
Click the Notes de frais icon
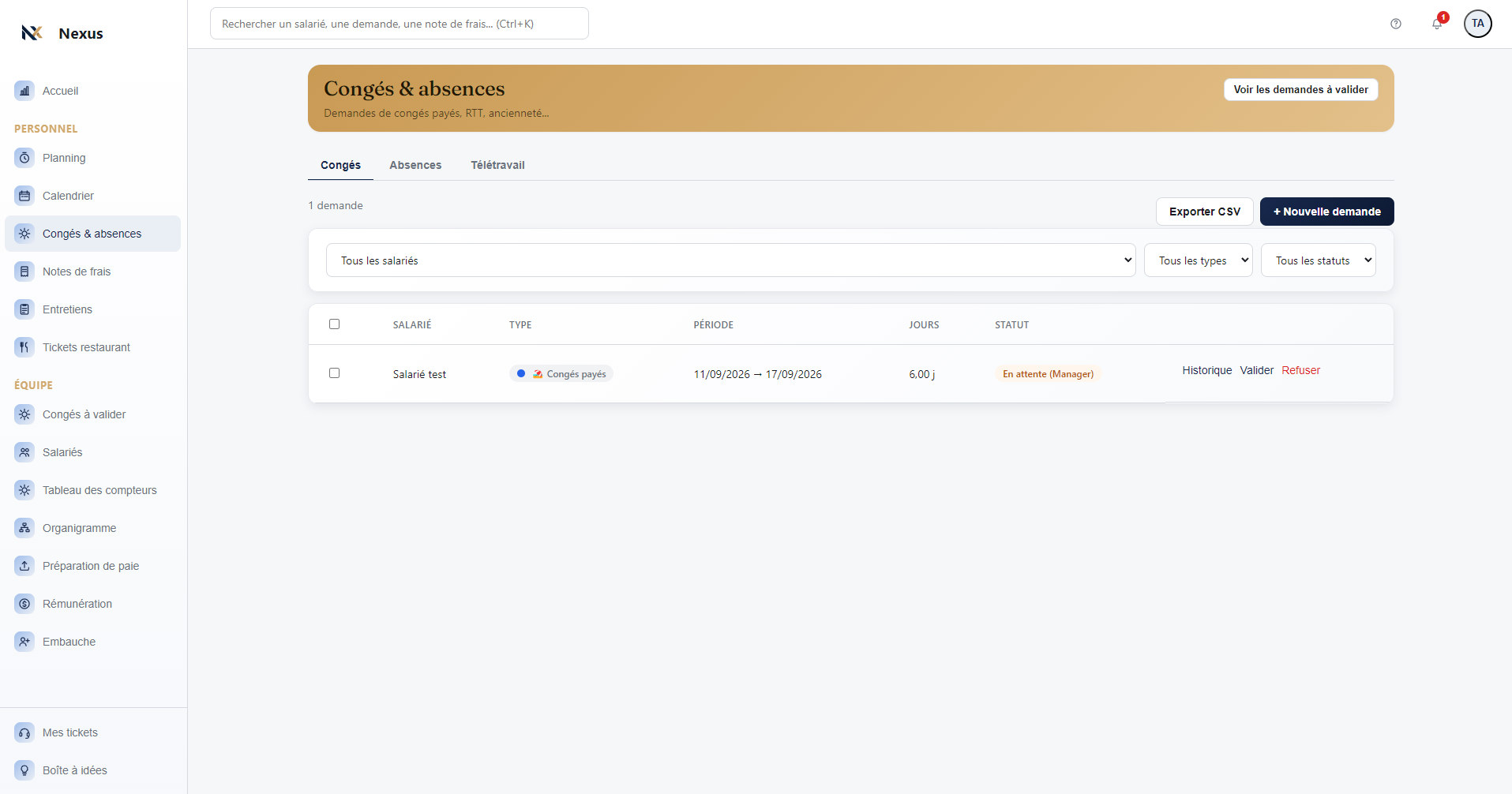click(24, 272)
